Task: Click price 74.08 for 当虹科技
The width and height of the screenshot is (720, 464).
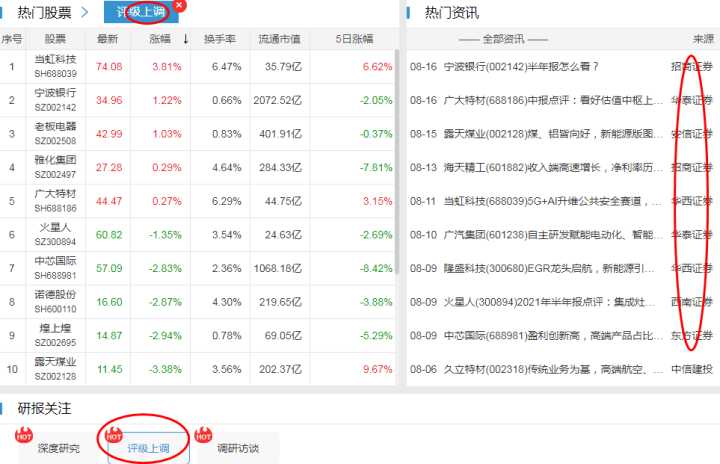Action: tap(109, 67)
